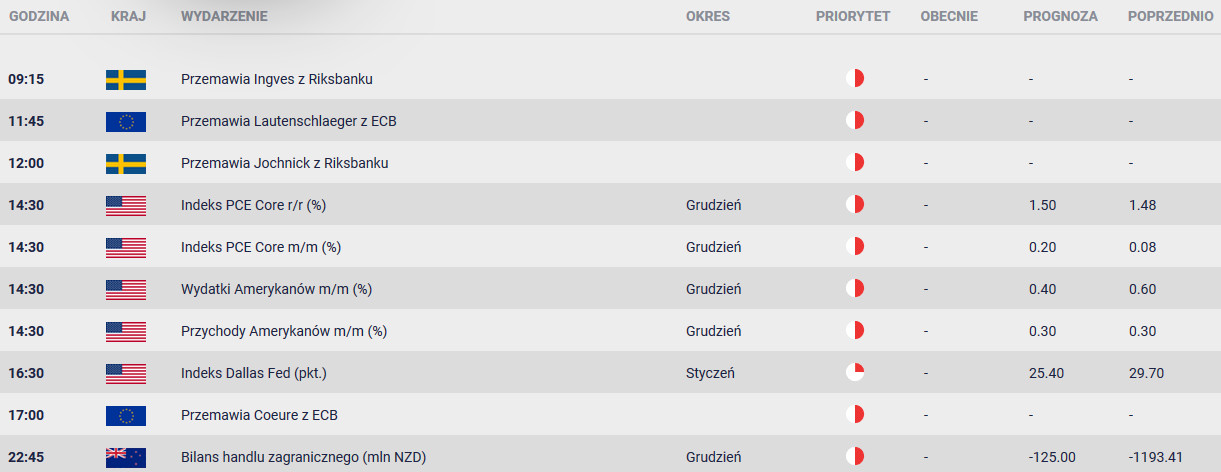Click the PRIORYTET column header

point(853,17)
